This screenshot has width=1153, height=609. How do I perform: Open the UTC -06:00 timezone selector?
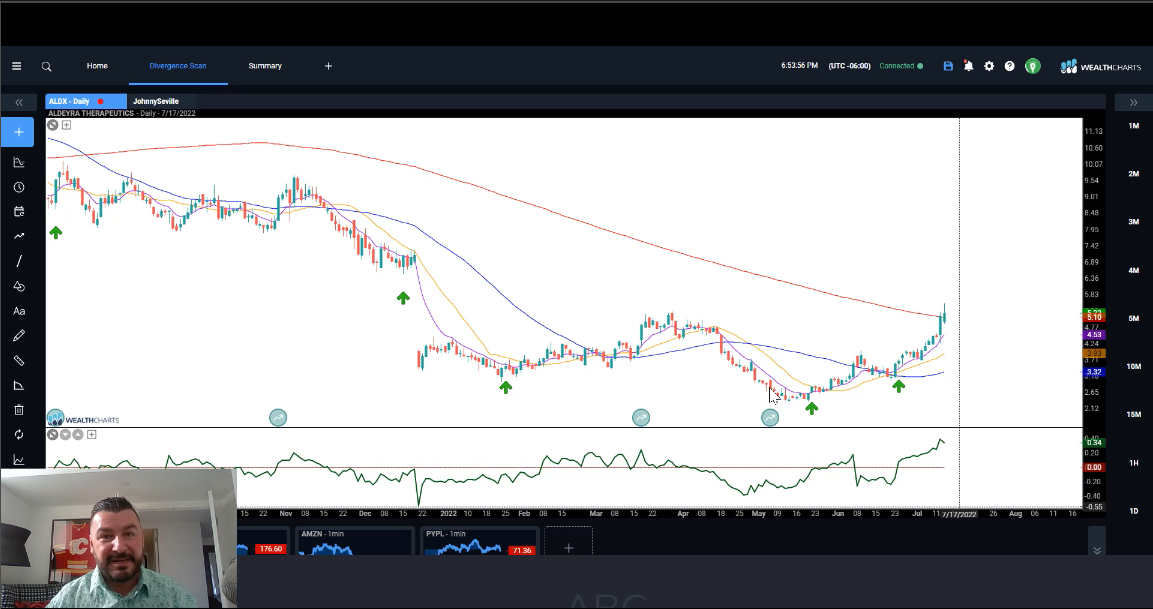(849, 66)
